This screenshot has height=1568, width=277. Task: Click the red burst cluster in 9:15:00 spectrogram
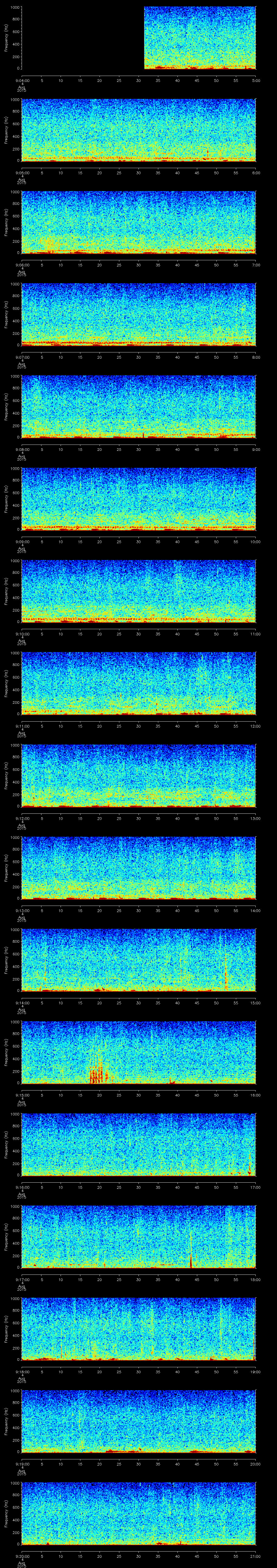coord(99,1074)
